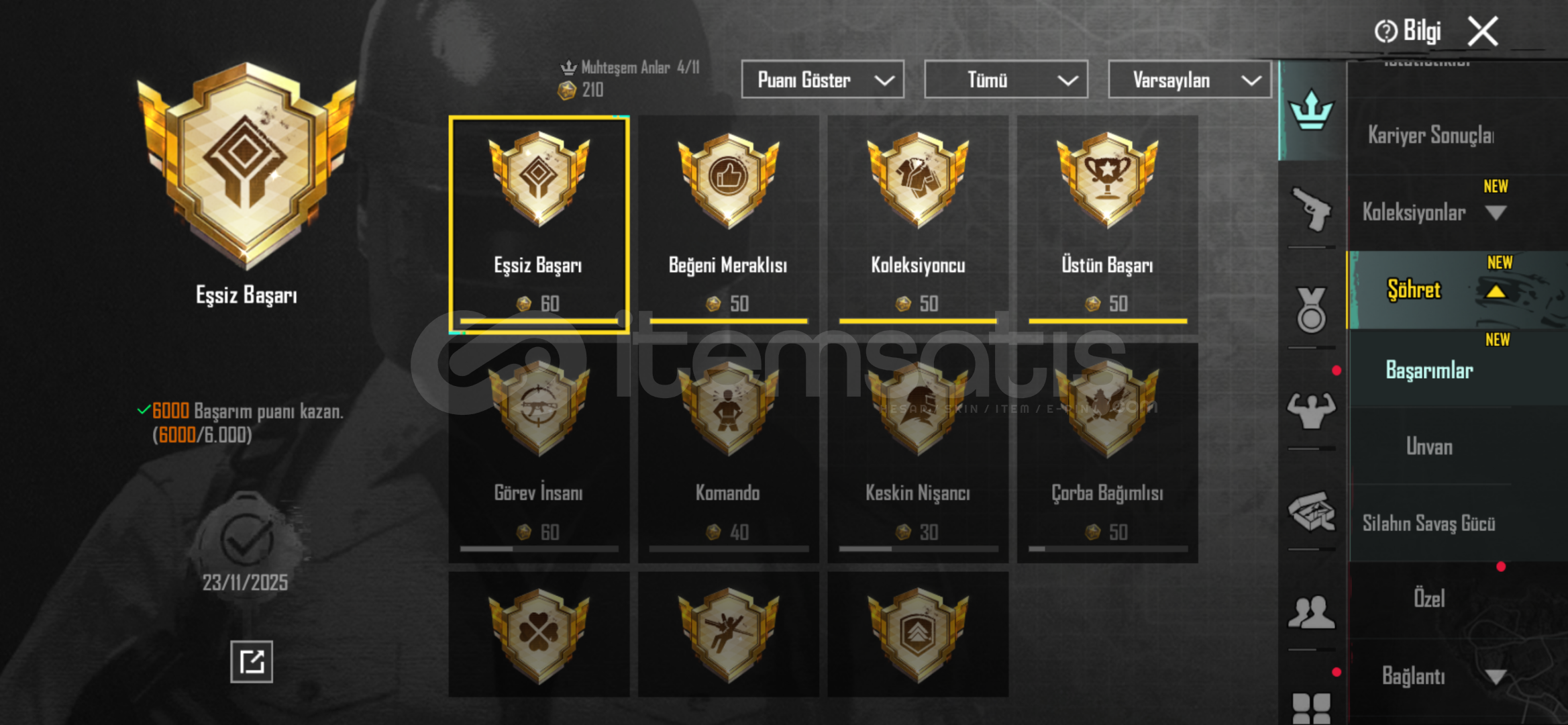Viewport: 1568px width, 725px height.
Task: Open the crate box sidebar icon
Action: pos(1311,511)
